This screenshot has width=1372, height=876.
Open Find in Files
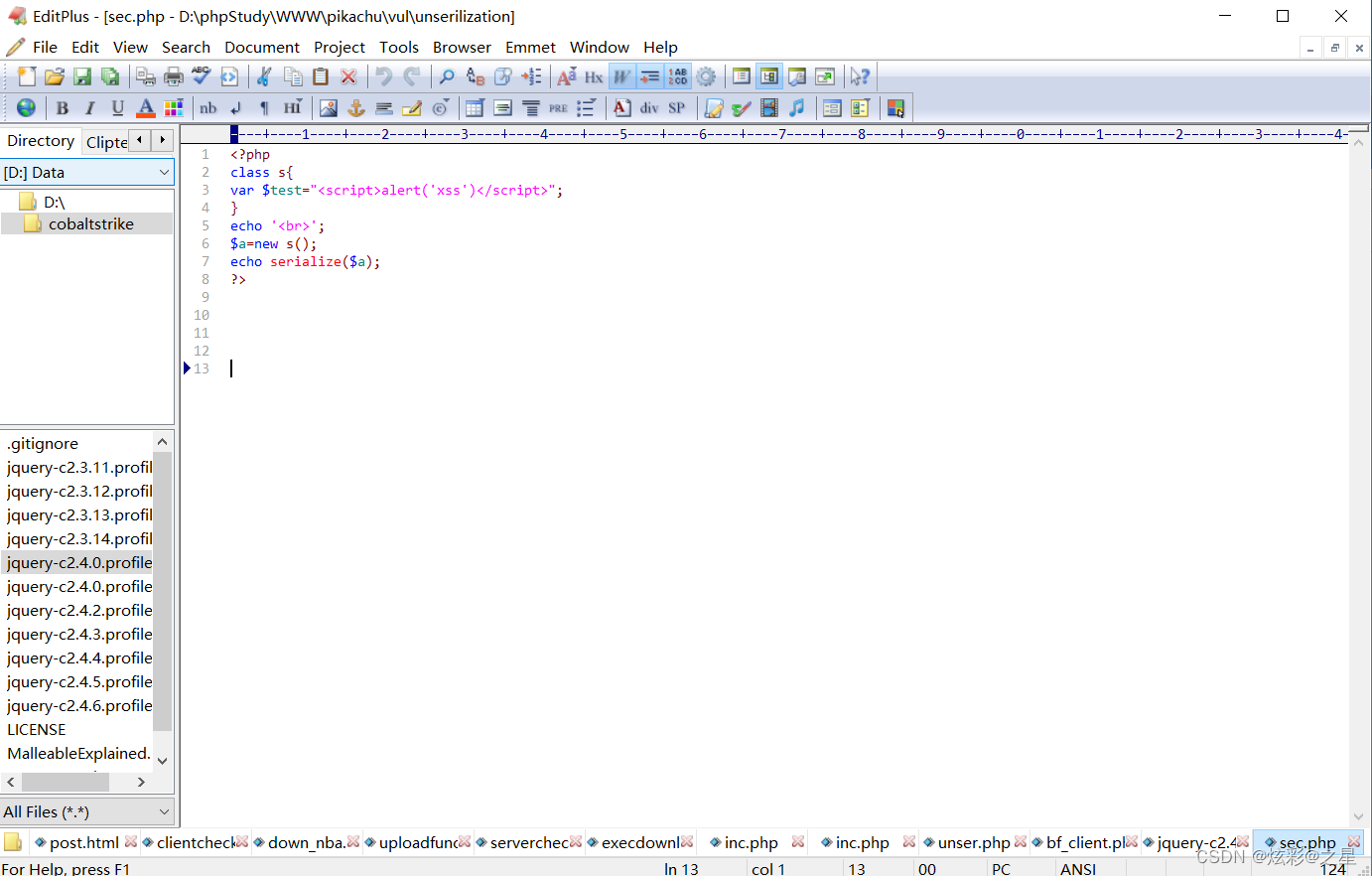tap(503, 76)
